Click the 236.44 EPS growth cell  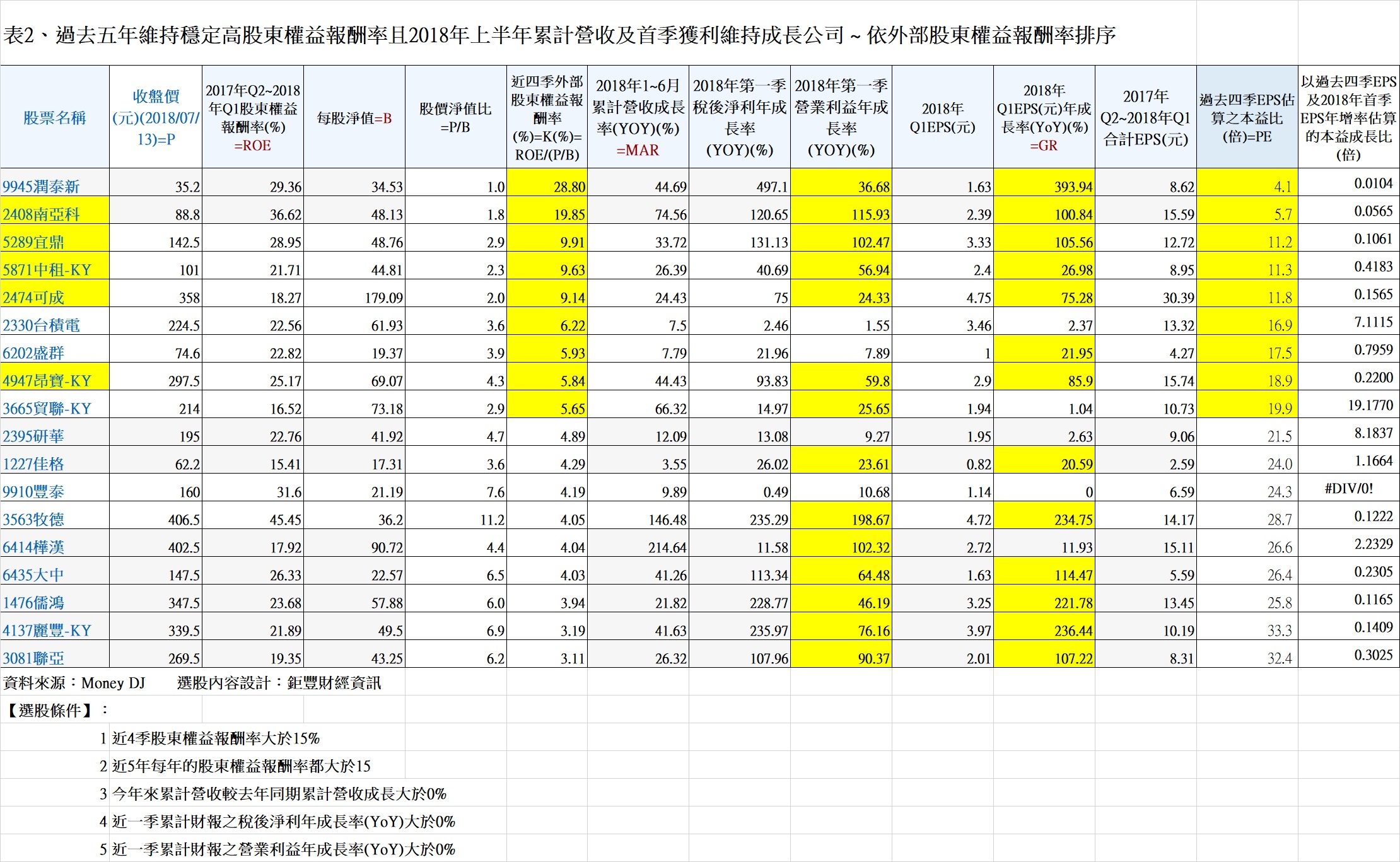1044,626
